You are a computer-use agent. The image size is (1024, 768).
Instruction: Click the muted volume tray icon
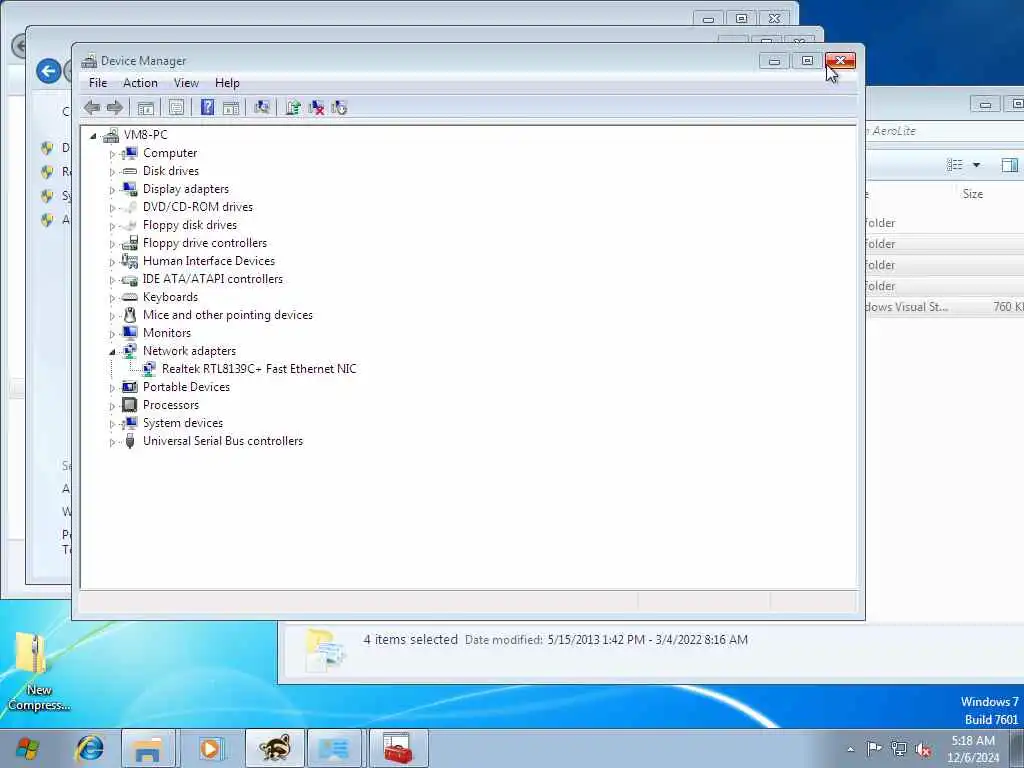pyautogui.click(x=923, y=748)
